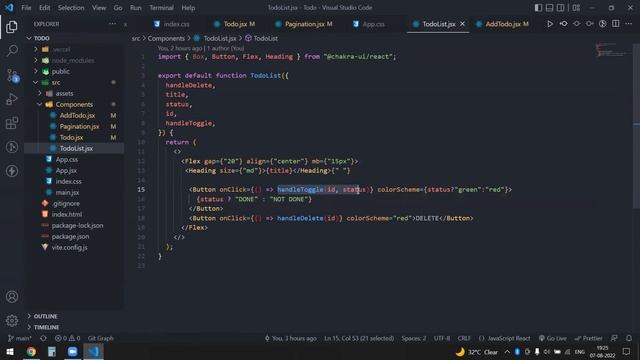Viewport: 640px width, 360px height.
Task: Open the Run menu
Action: click(x=136, y=8)
